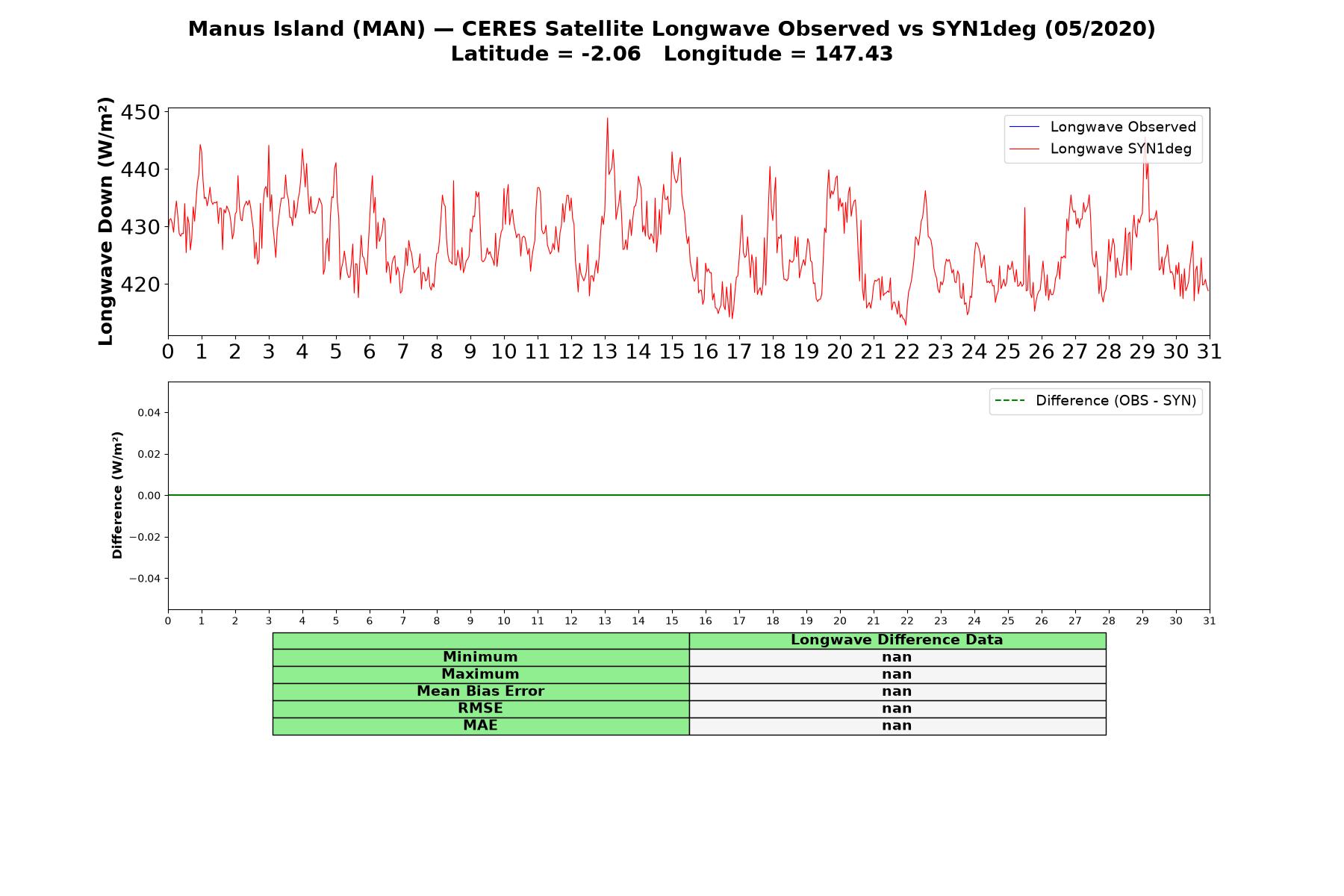
Task: Click the green zero difference line
Action: point(688,495)
